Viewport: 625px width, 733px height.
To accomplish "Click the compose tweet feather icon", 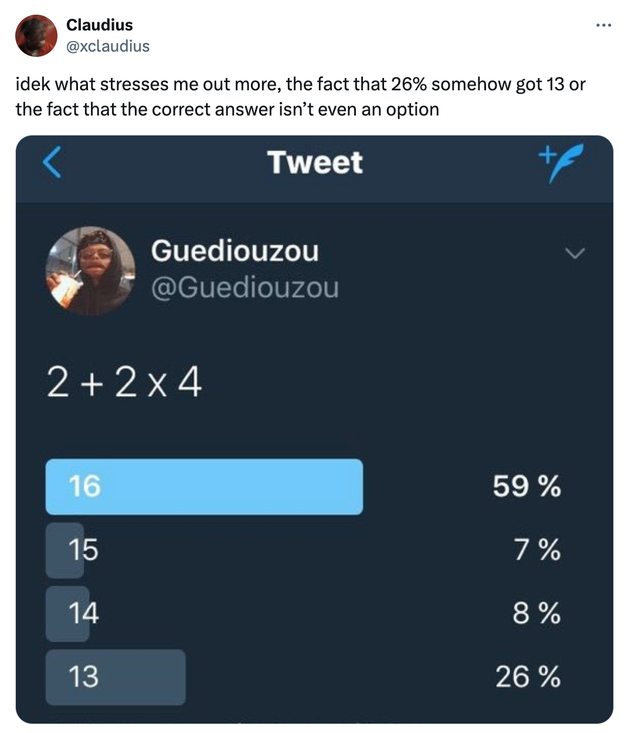I will click(562, 162).
